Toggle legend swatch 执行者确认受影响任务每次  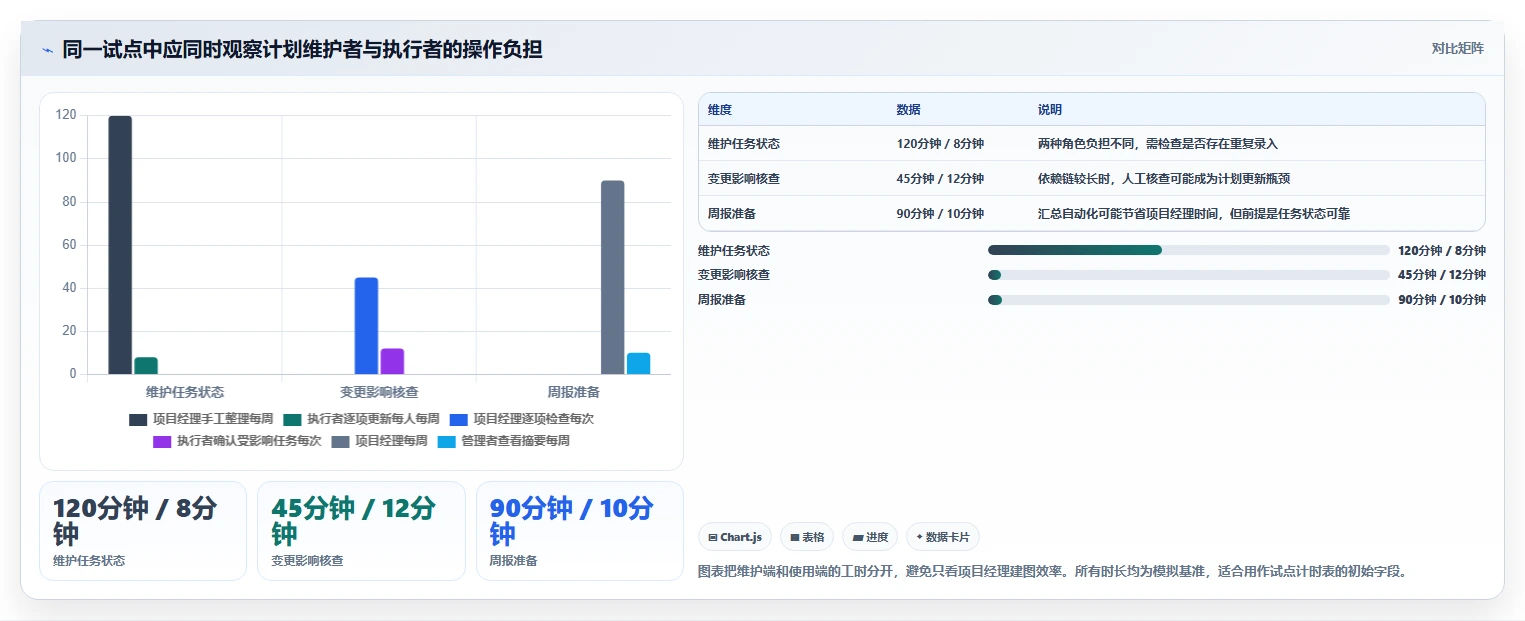(x=162, y=441)
